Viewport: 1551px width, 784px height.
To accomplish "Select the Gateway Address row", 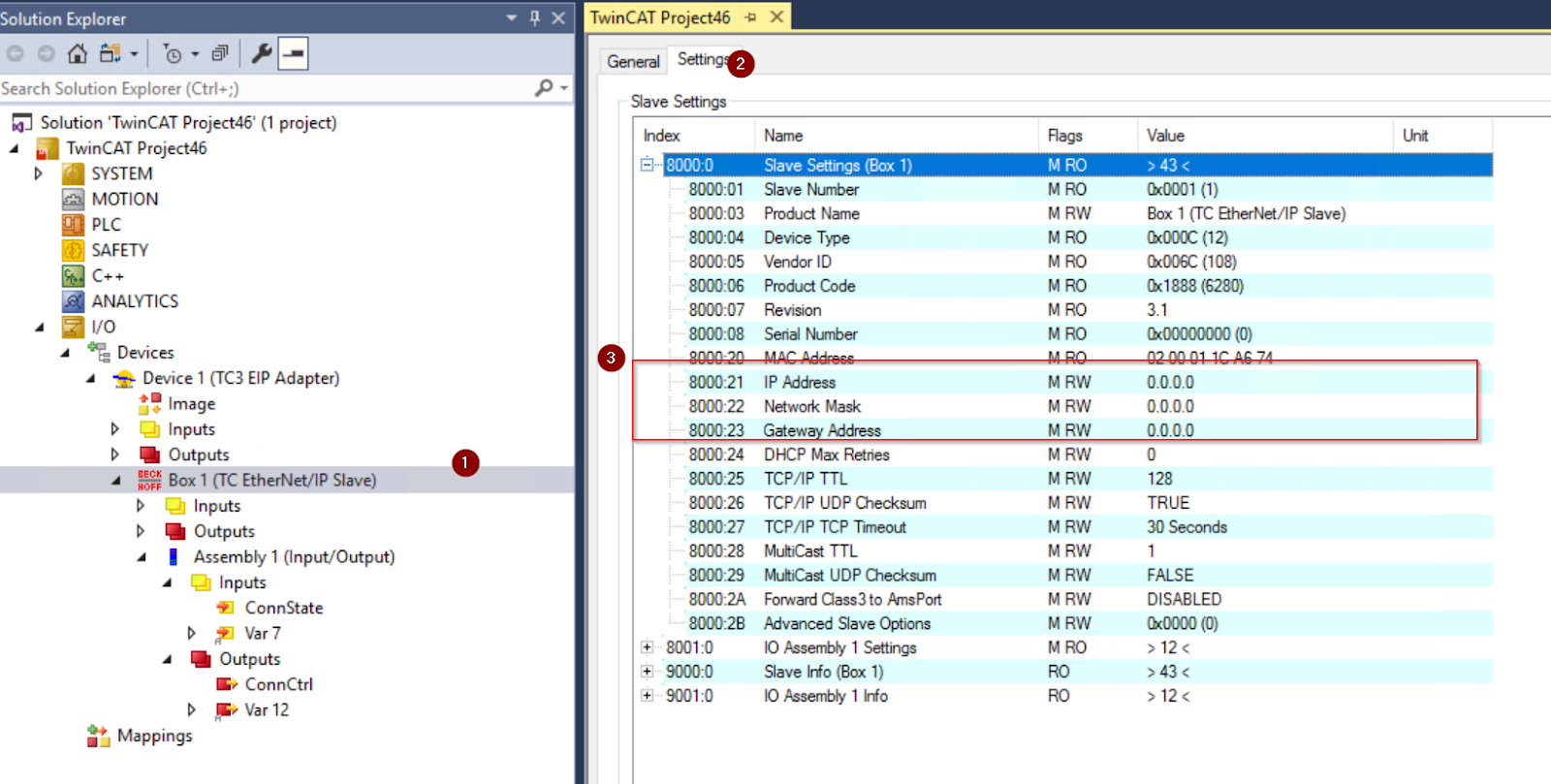I will click(1063, 430).
